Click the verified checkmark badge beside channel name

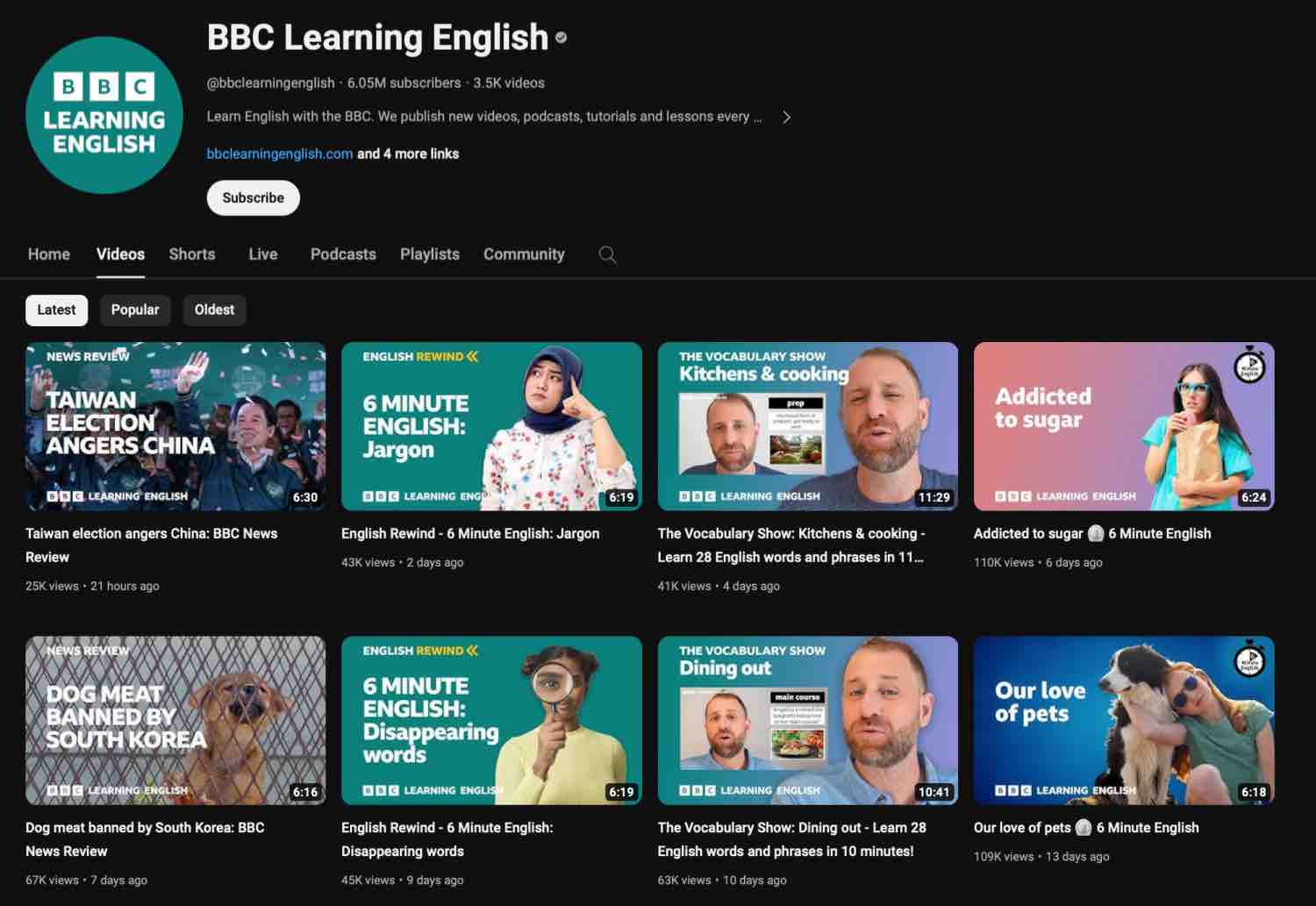click(561, 38)
